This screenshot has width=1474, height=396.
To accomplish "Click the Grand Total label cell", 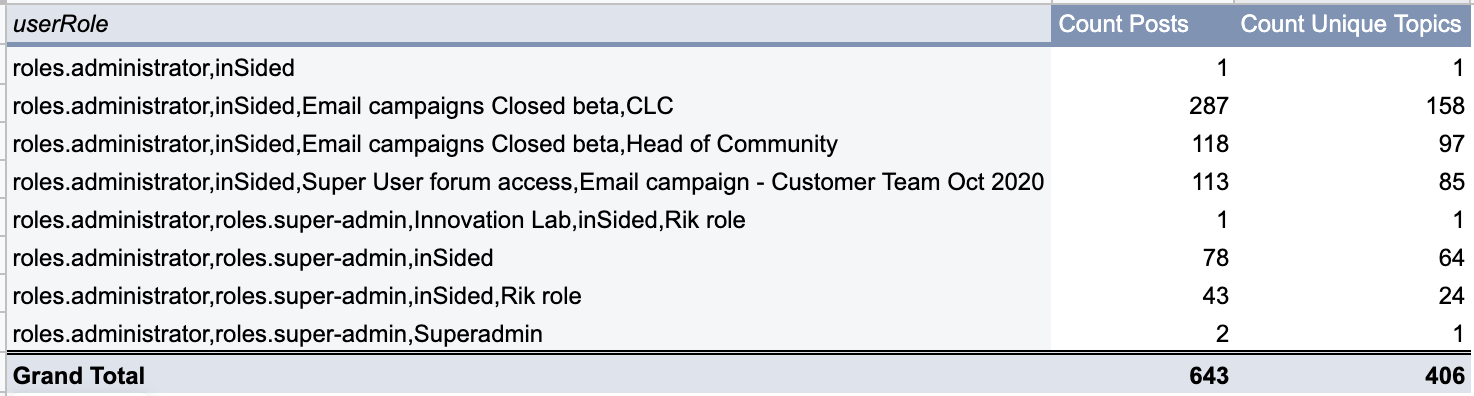I will tap(79, 376).
